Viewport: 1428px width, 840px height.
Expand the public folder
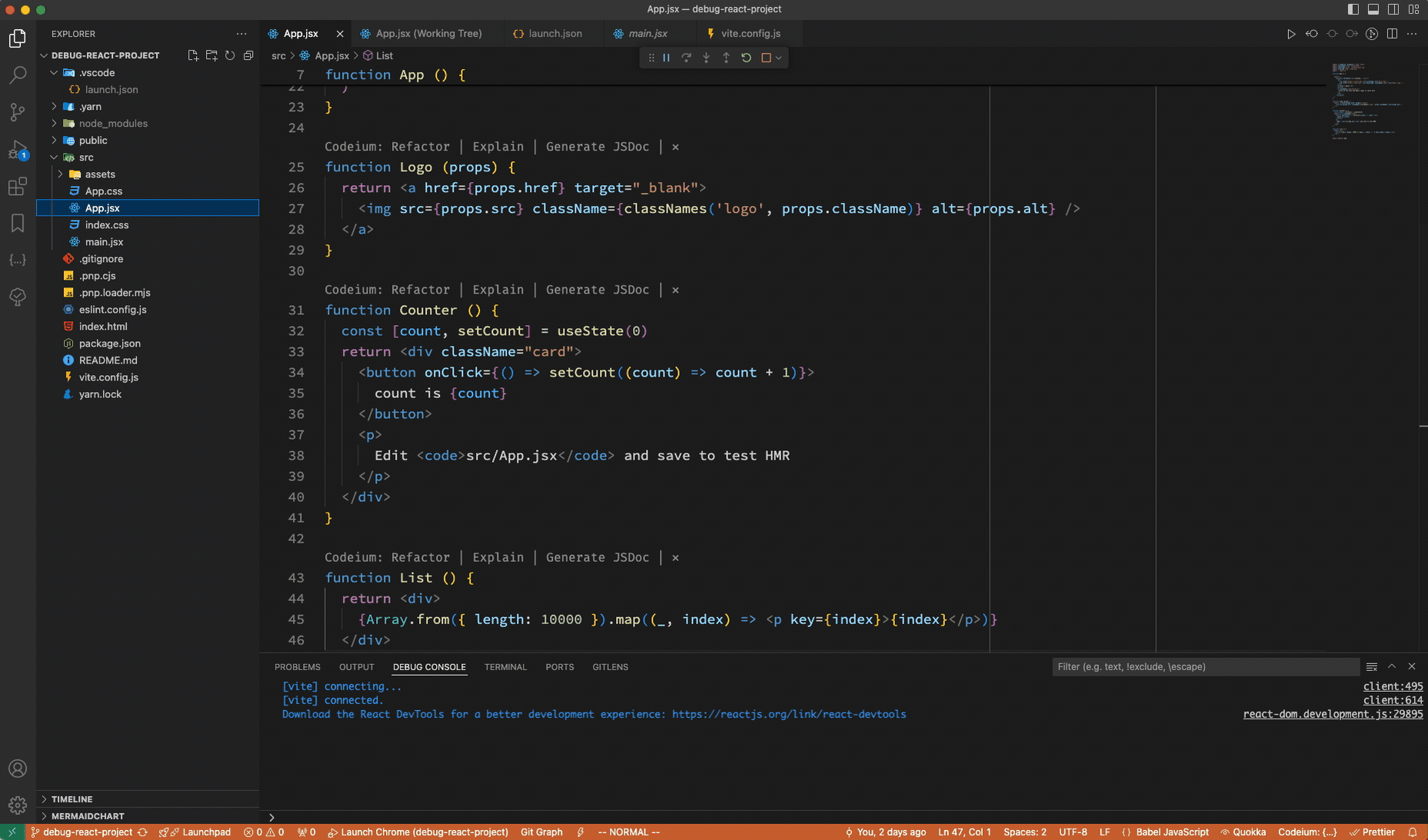pos(93,140)
